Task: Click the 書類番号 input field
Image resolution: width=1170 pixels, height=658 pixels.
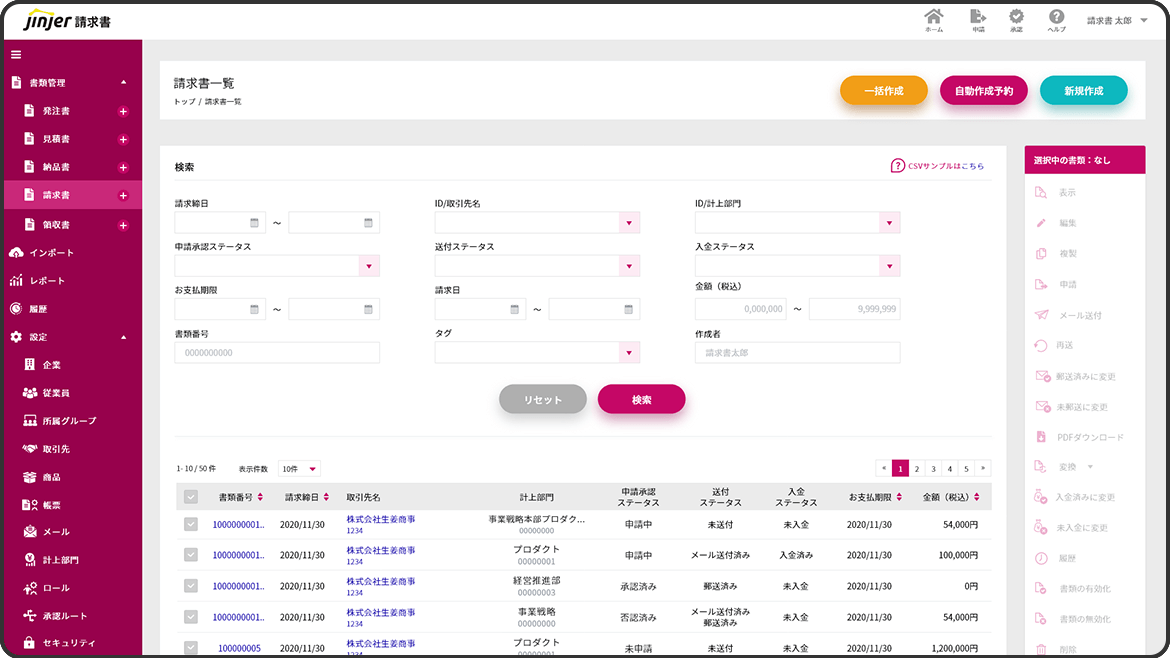Action: pyautogui.click(x=277, y=352)
